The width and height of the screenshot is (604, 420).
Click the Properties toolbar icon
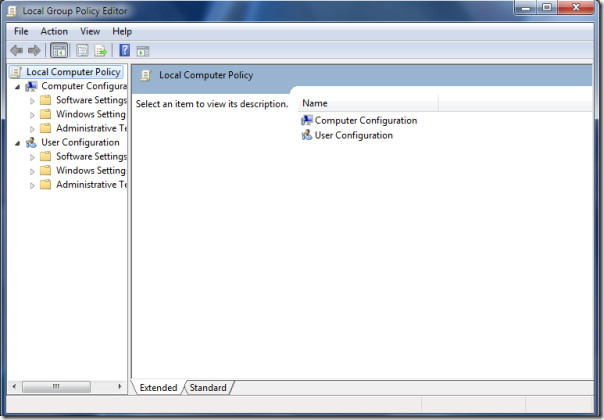[82, 50]
